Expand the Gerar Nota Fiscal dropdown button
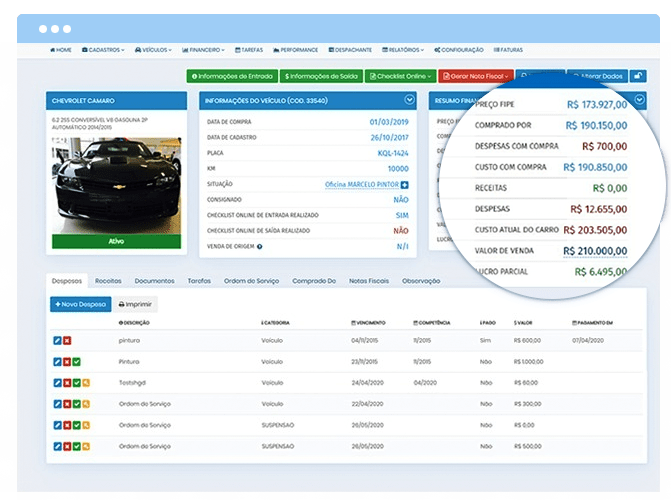This screenshot has height=500, width=671. point(475,76)
